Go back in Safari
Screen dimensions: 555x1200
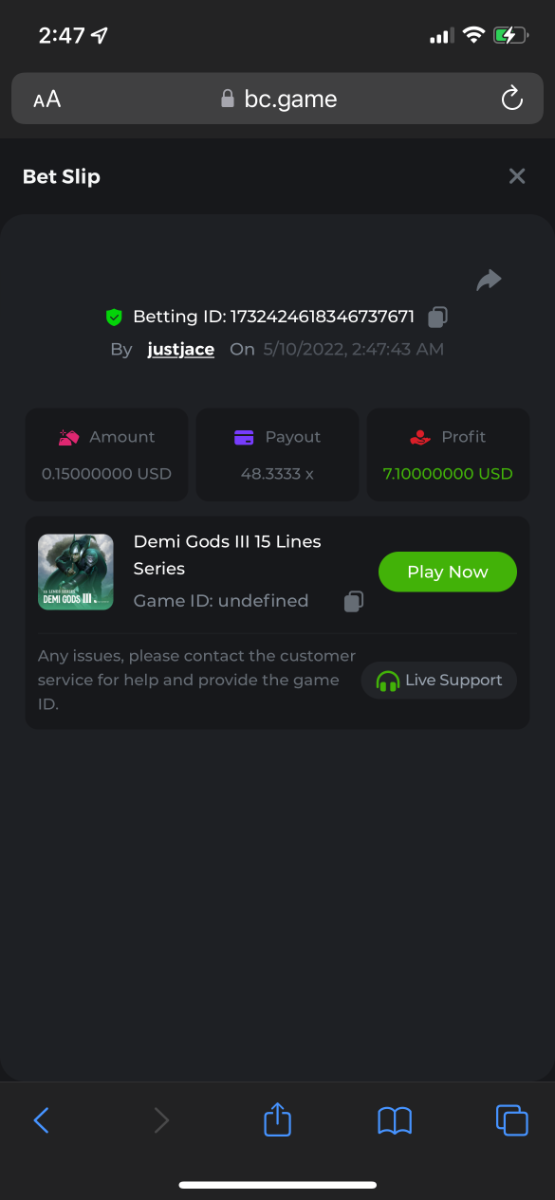point(41,1120)
